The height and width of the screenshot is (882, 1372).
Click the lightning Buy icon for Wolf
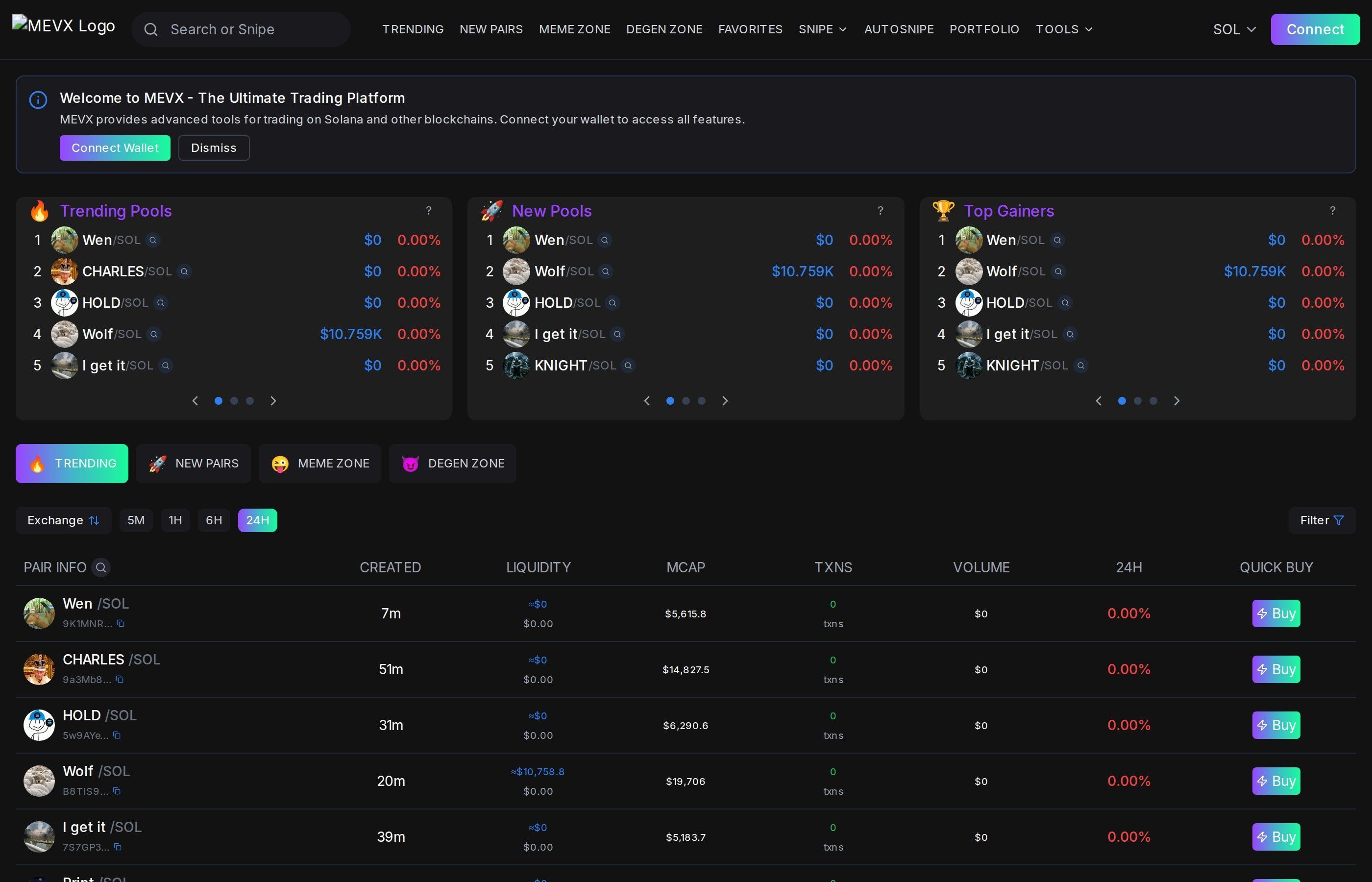(1262, 780)
